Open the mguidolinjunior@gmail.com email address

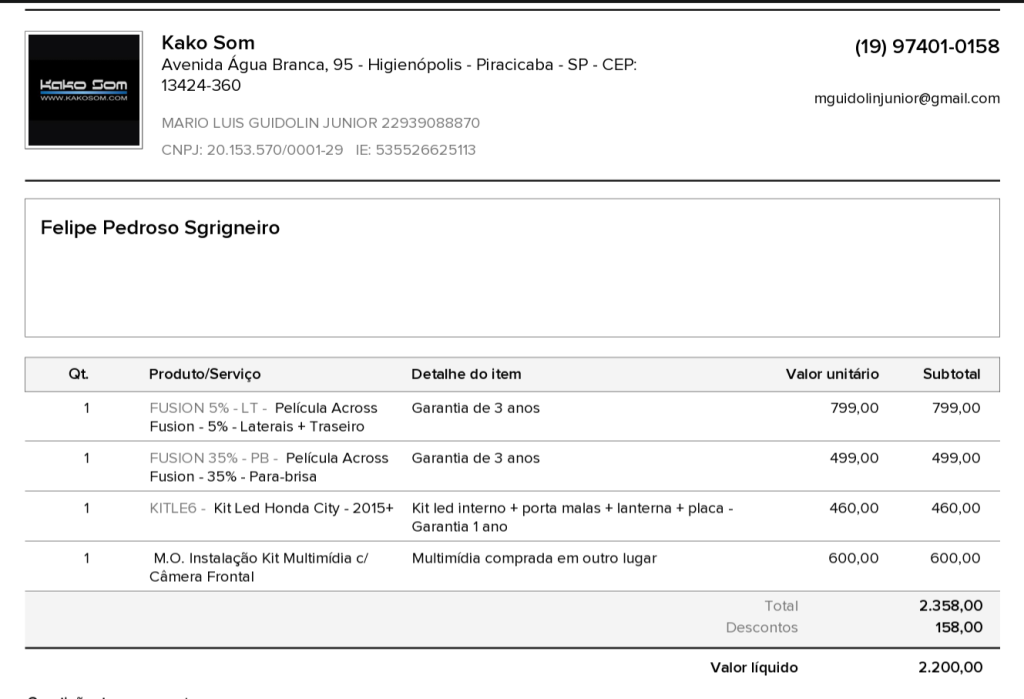pos(906,99)
